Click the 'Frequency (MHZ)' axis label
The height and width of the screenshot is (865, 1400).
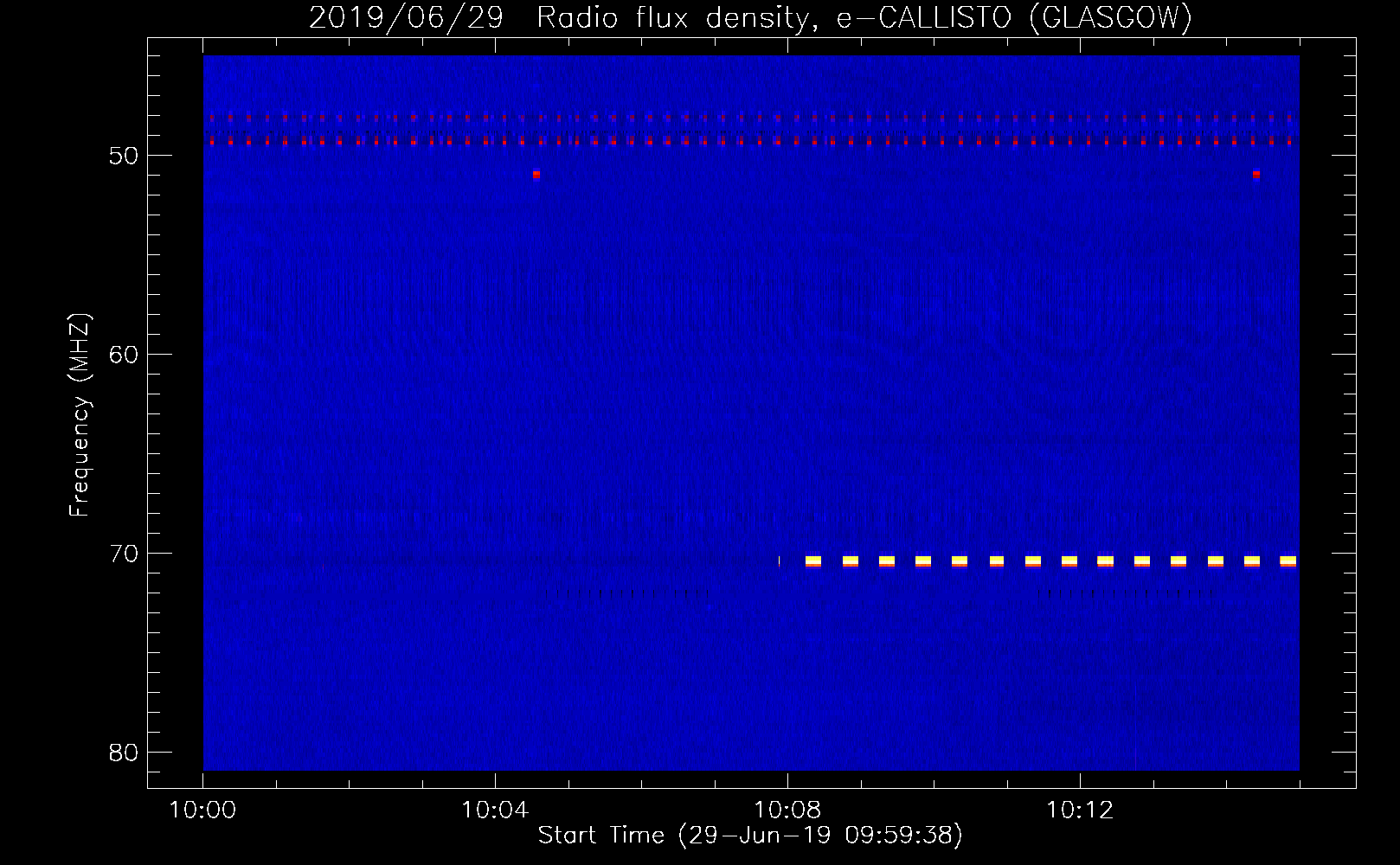pos(80,415)
